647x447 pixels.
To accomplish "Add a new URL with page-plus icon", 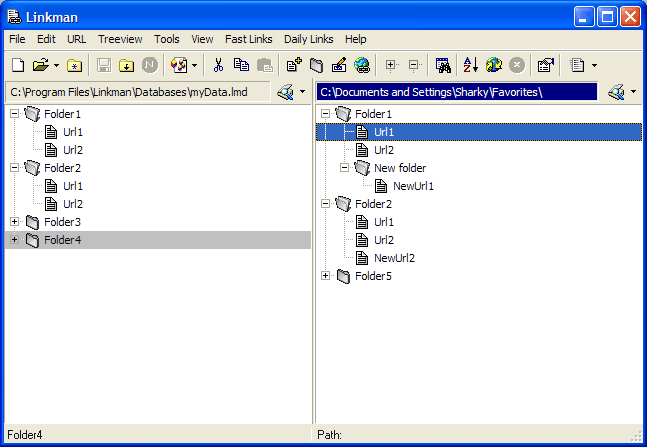I will click(x=294, y=65).
